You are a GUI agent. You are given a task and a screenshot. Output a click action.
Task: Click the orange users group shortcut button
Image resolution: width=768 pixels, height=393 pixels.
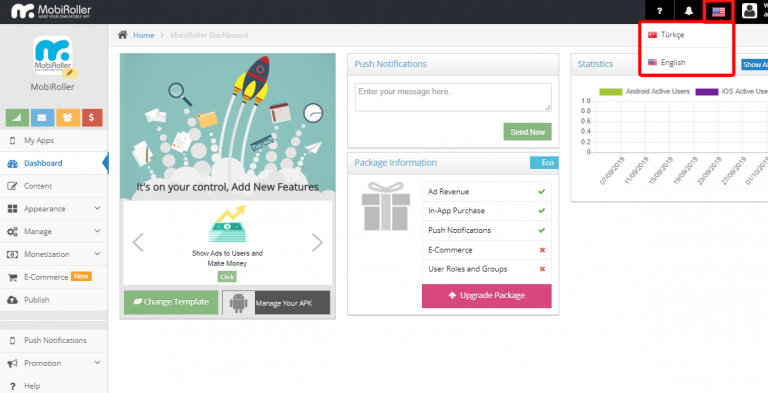[x=68, y=118]
